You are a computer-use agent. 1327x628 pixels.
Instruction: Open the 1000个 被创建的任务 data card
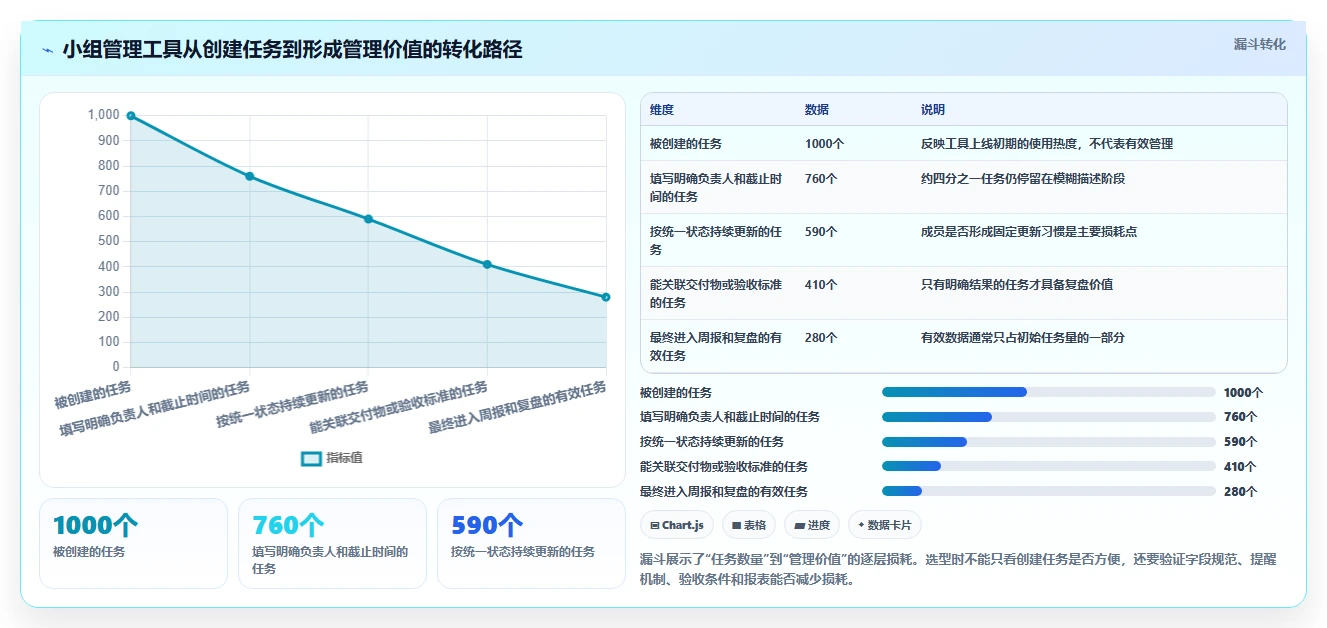click(133, 543)
